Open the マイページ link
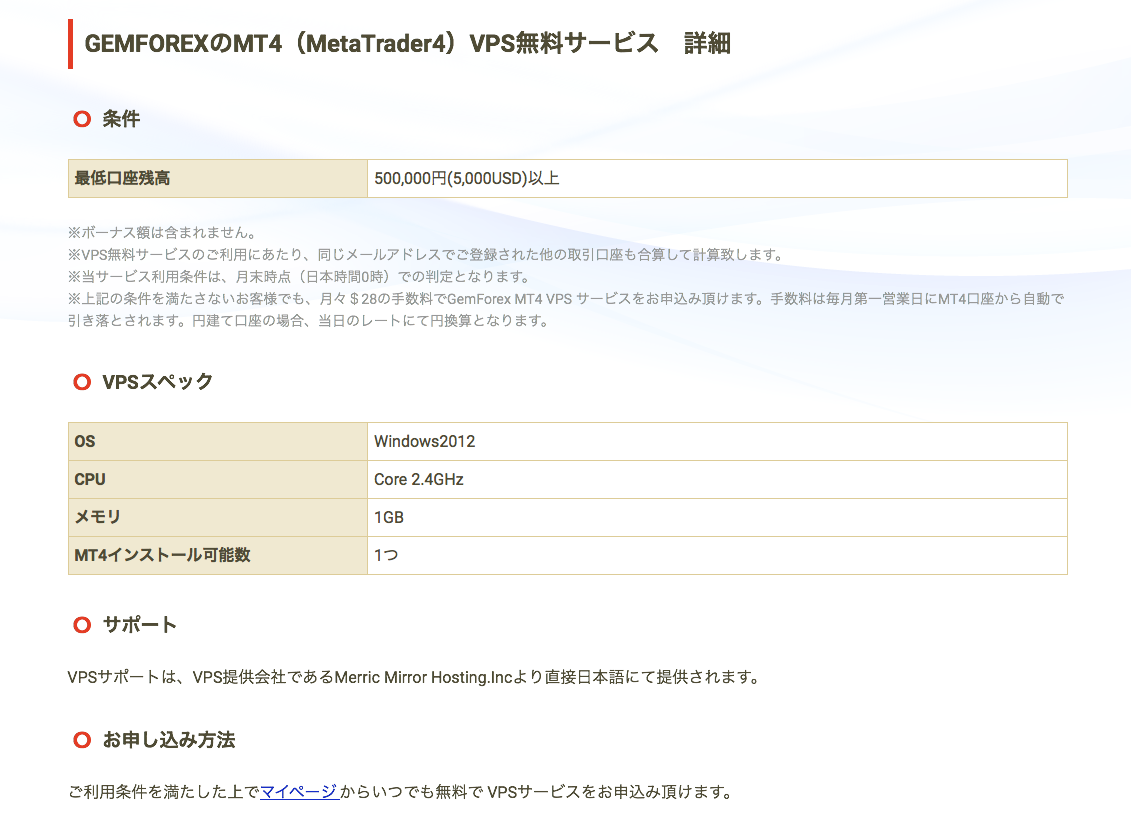1131x817 pixels. 299,792
